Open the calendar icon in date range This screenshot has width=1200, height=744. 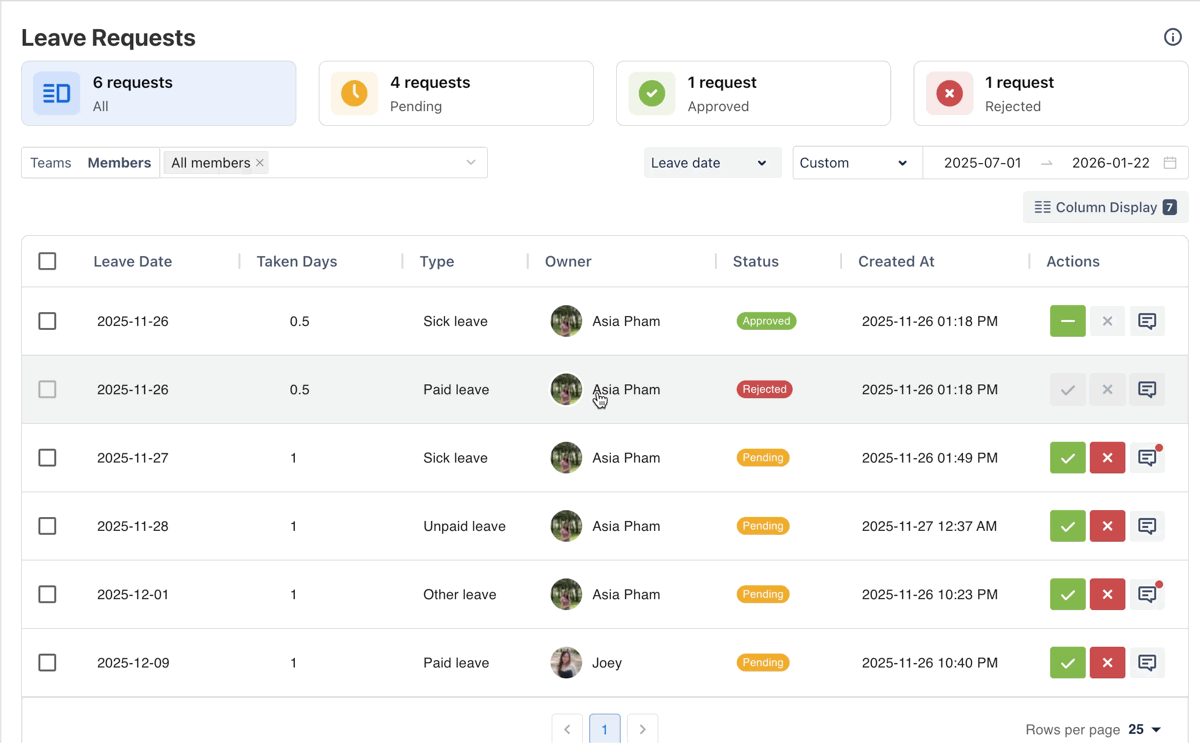pyautogui.click(x=1170, y=163)
